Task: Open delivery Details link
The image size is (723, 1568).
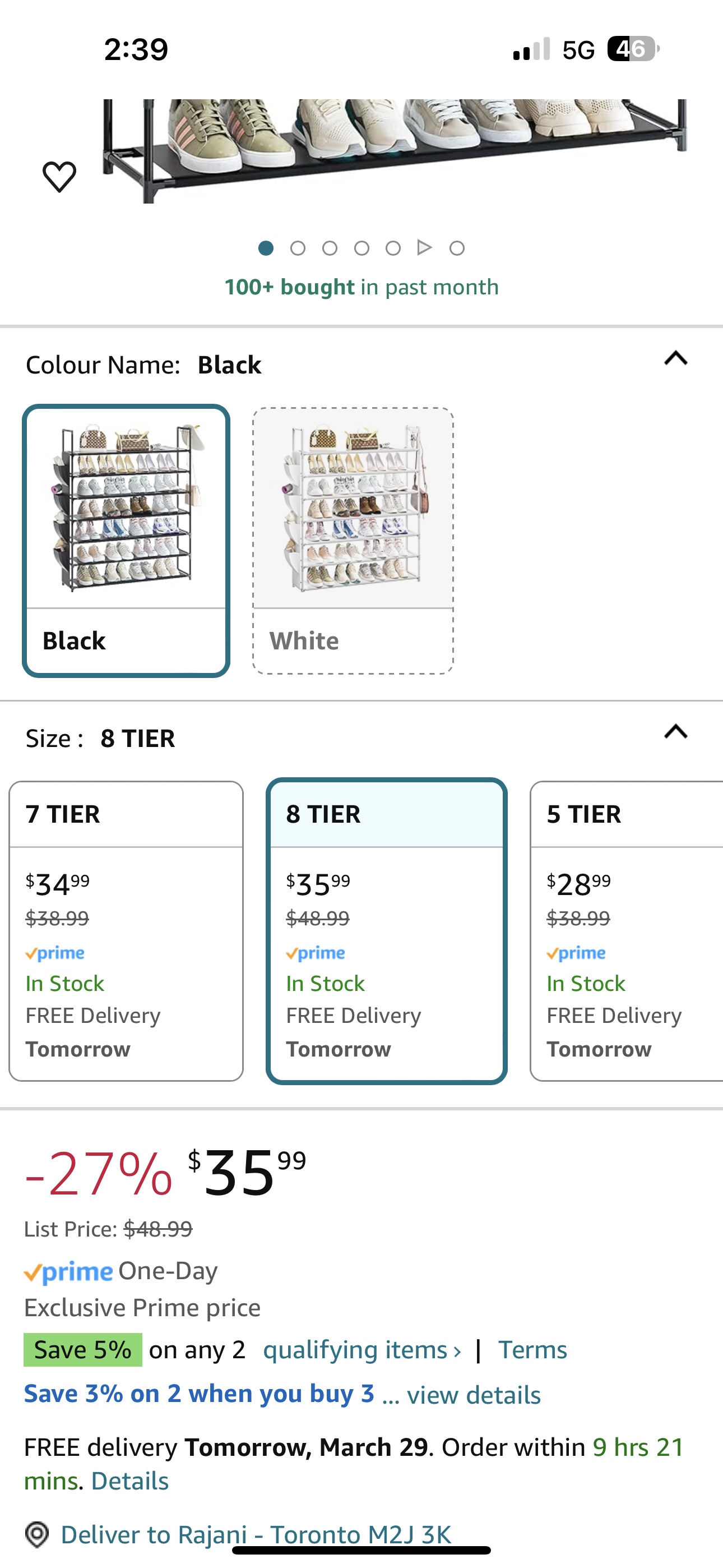Action: (129, 1481)
